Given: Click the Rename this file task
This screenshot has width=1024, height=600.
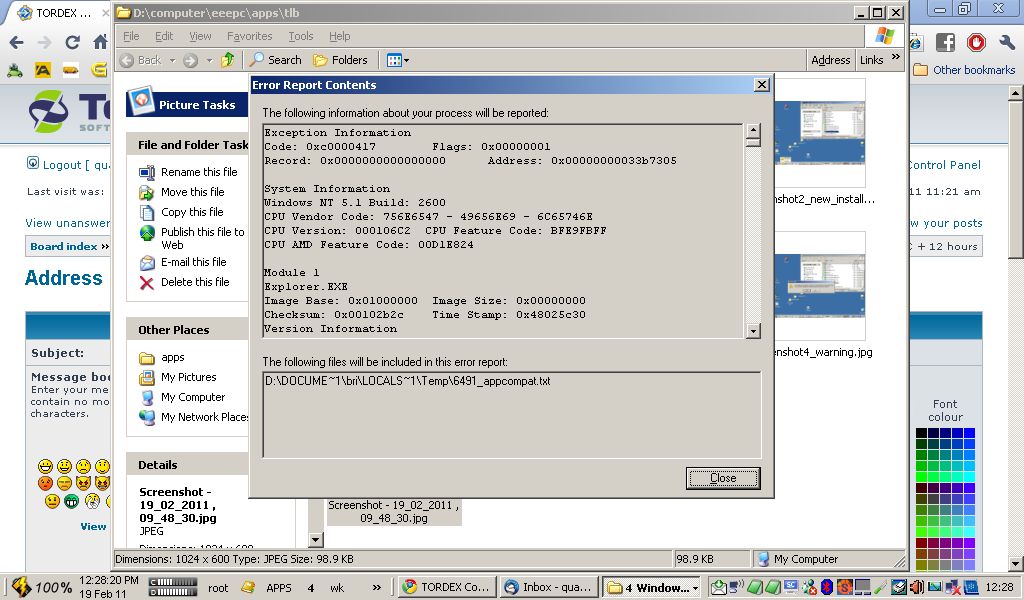Looking at the screenshot, I should 198,172.
